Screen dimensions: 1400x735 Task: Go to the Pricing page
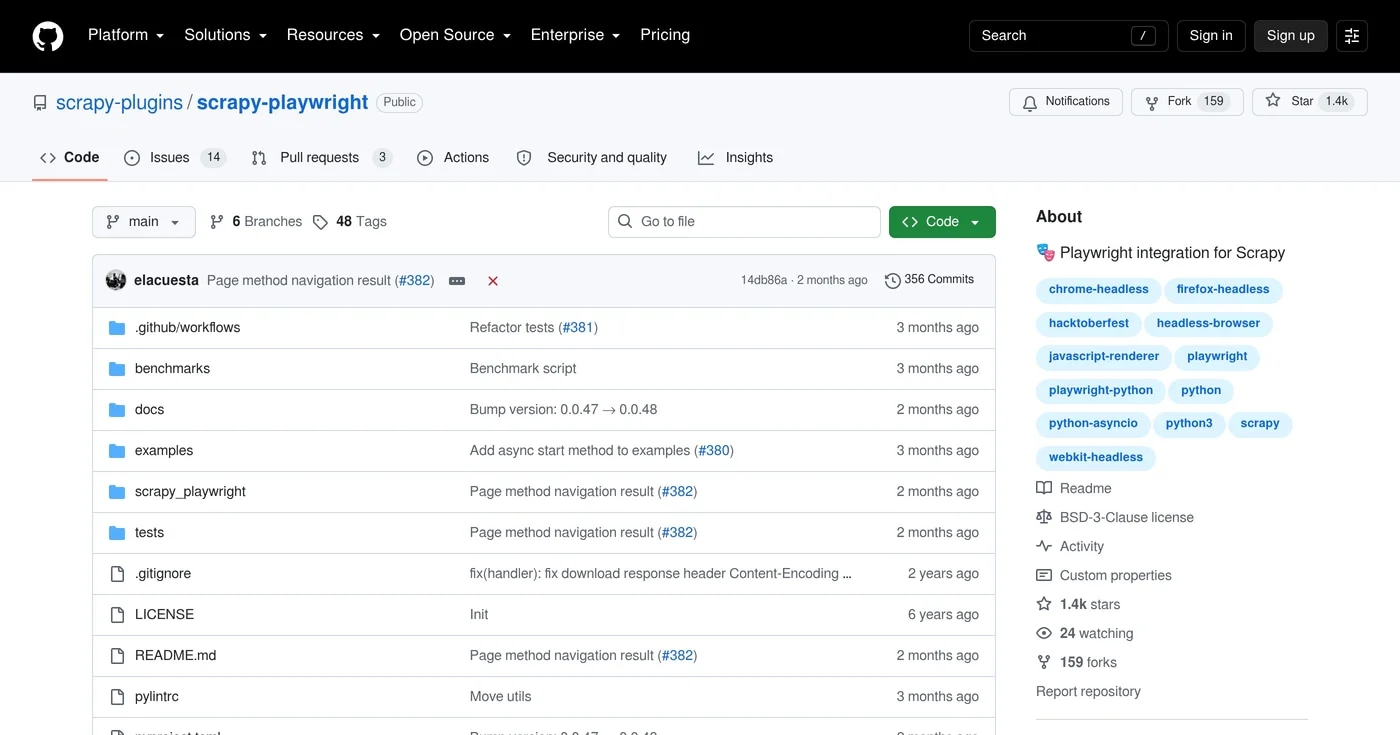point(665,35)
